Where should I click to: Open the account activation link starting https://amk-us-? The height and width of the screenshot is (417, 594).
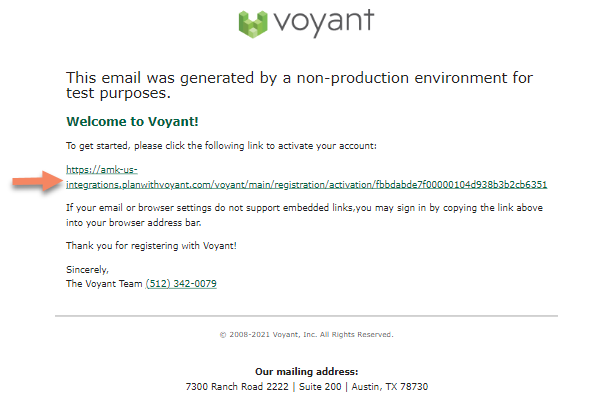[x=102, y=169]
